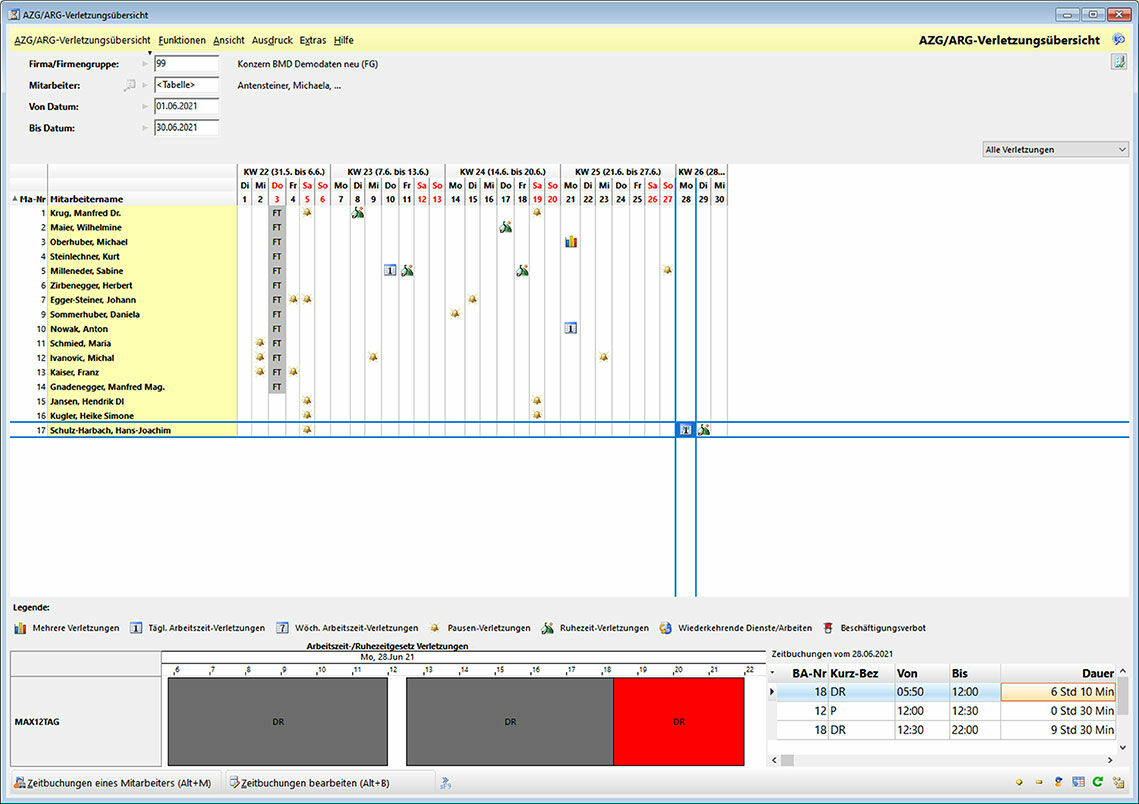Image resolution: width=1139 pixels, height=804 pixels.
Task: Click break violation bell icon for Sommerhuber, Daniela
Action: point(455,314)
